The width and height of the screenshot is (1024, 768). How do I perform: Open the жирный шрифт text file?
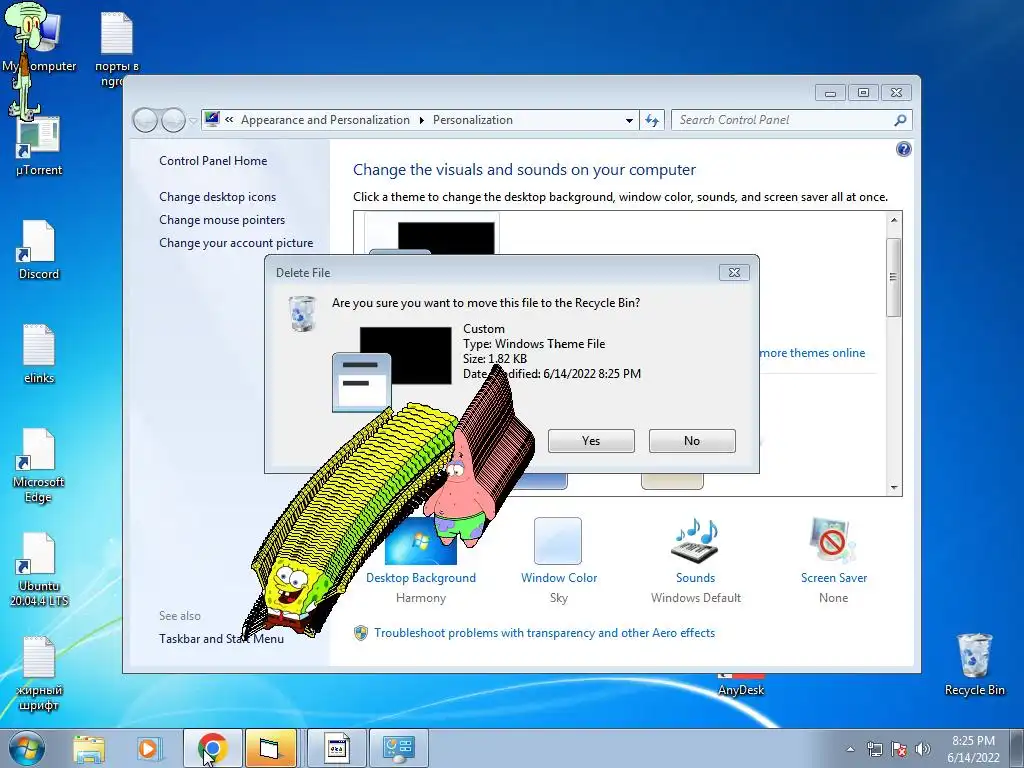tap(39, 673)
